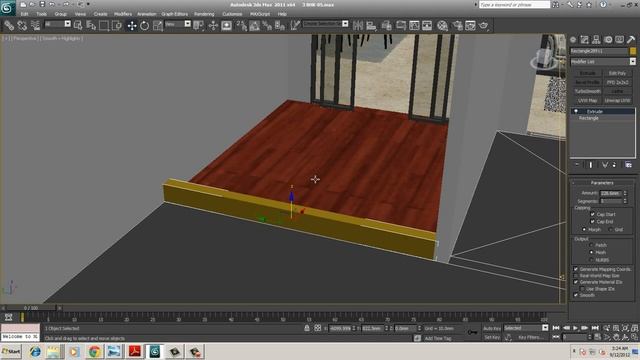The image size is (640, 360).
Task: Click the Segments spinner arrows
Action: click(625, 201)
